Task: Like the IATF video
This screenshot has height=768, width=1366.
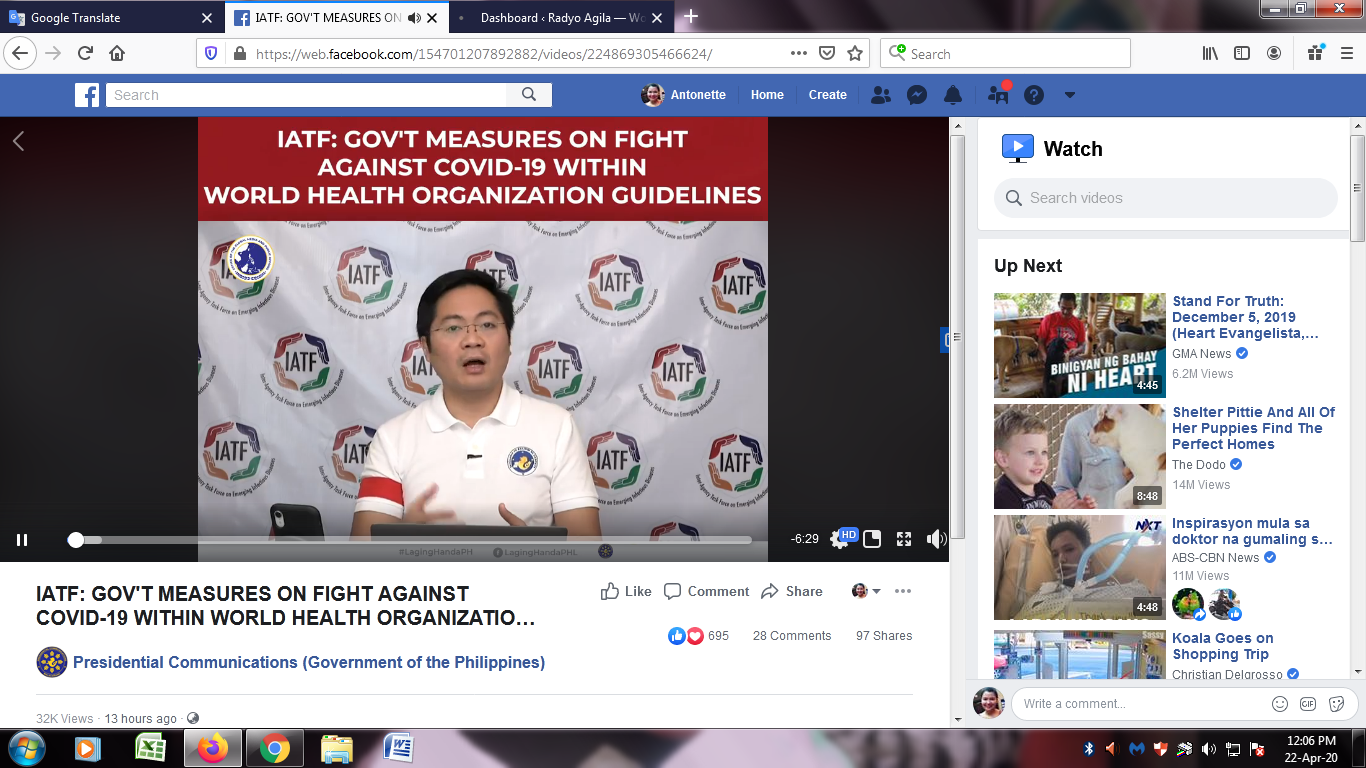Action: [627, 591]
